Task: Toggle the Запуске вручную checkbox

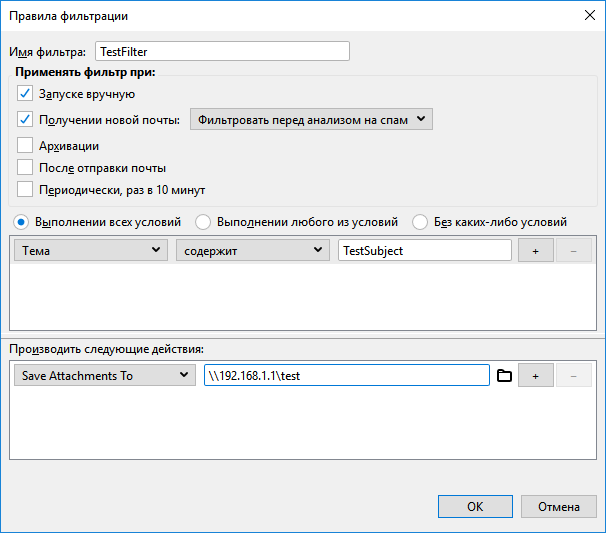Action: [x=25, y=94]
